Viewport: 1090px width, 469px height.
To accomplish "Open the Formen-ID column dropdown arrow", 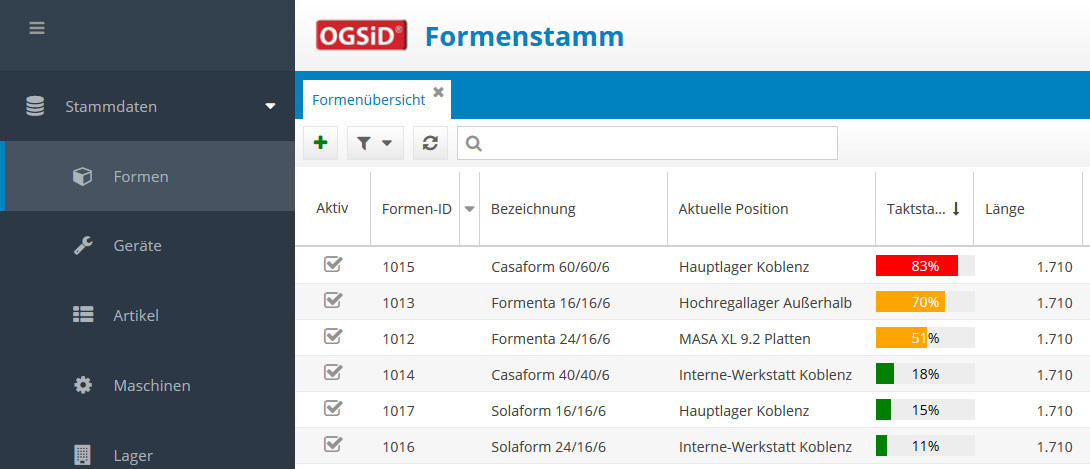I will coord(469,209).
